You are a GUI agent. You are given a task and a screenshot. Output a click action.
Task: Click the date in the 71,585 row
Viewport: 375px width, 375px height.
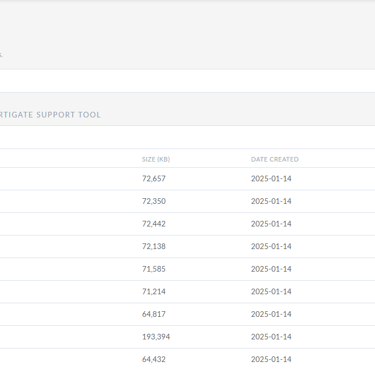point(271,269)
